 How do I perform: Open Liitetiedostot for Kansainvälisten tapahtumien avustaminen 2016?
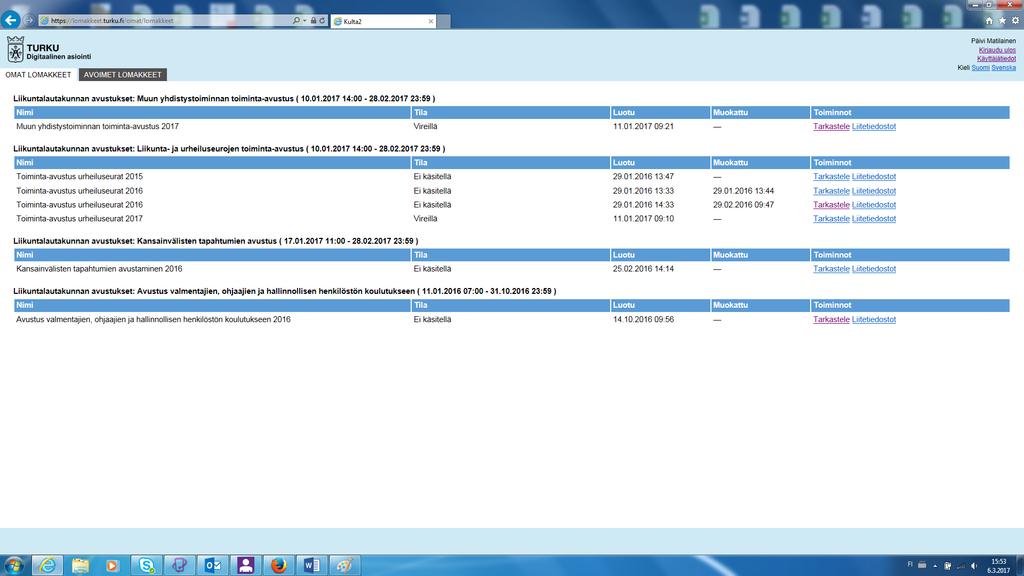click(x=874, y=269)
